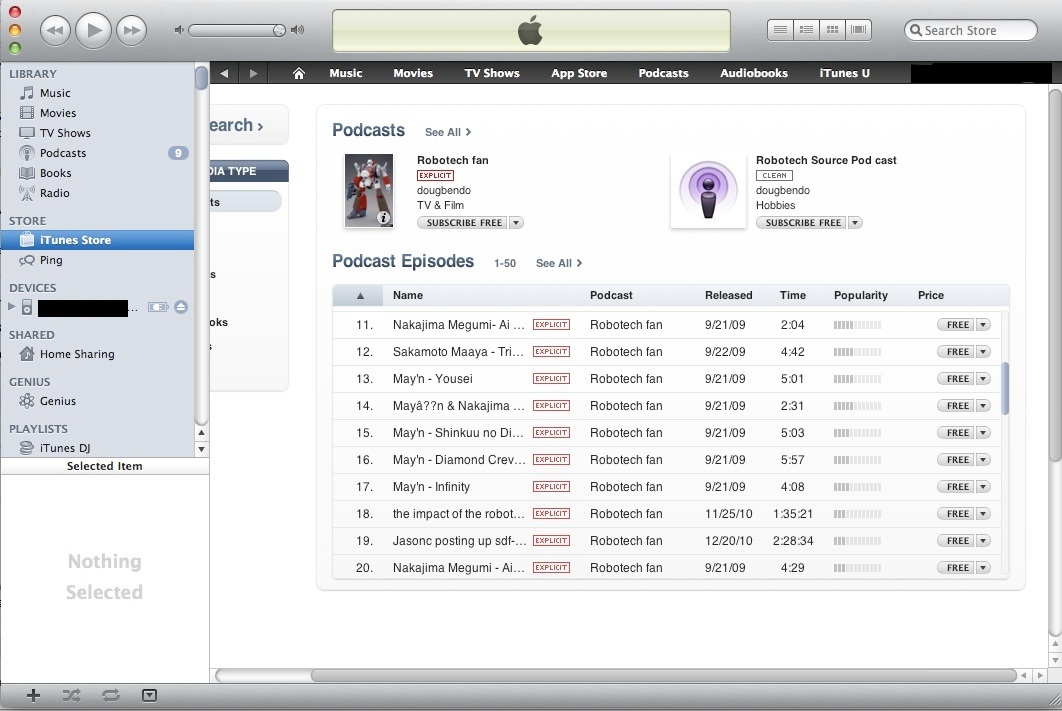
Task: Get free episode May'n - Yousei
Action: pos(956,379)
